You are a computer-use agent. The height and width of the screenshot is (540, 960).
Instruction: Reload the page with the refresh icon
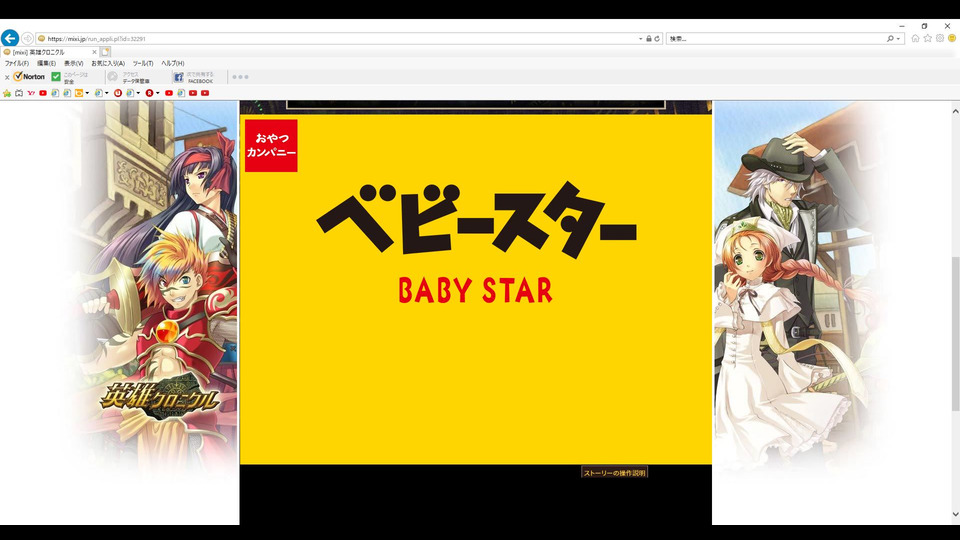click(657, 39)
